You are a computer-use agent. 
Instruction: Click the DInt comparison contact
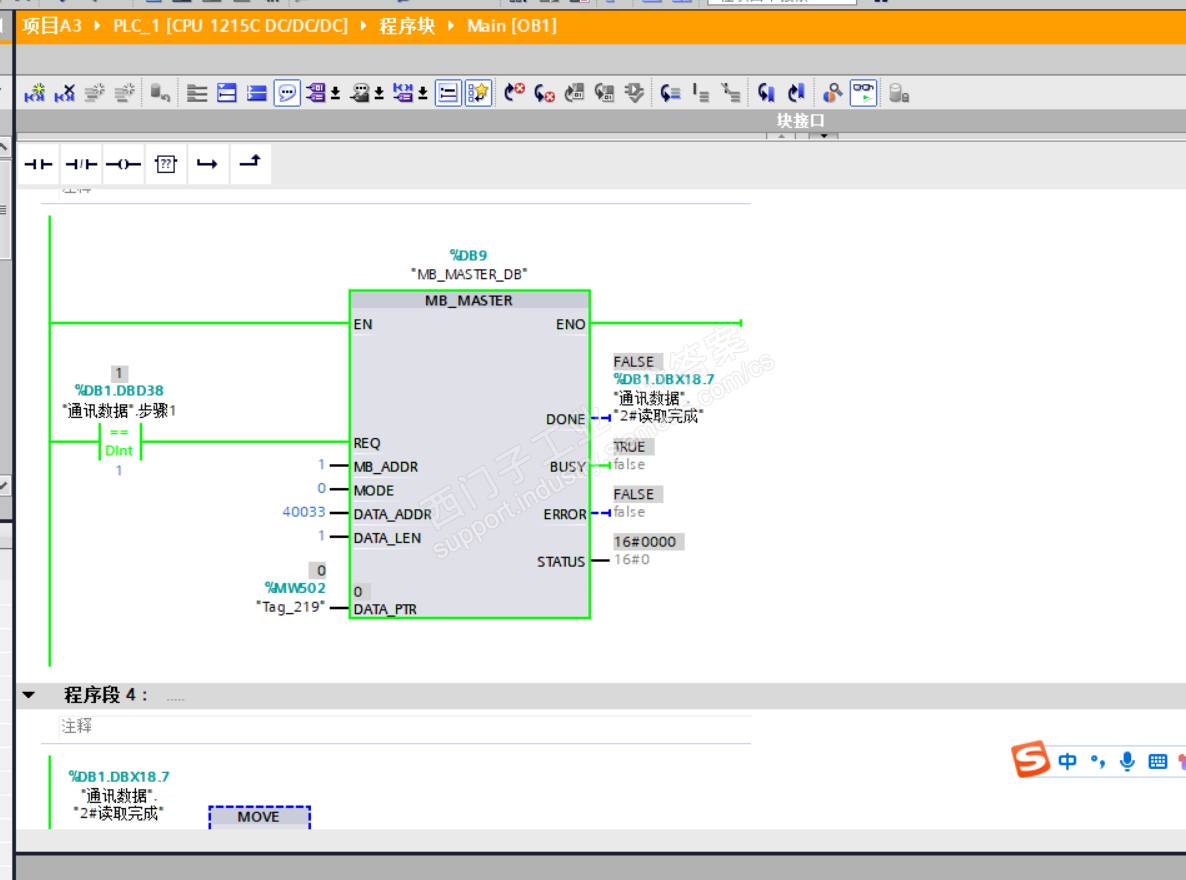[x=120, y=441]
